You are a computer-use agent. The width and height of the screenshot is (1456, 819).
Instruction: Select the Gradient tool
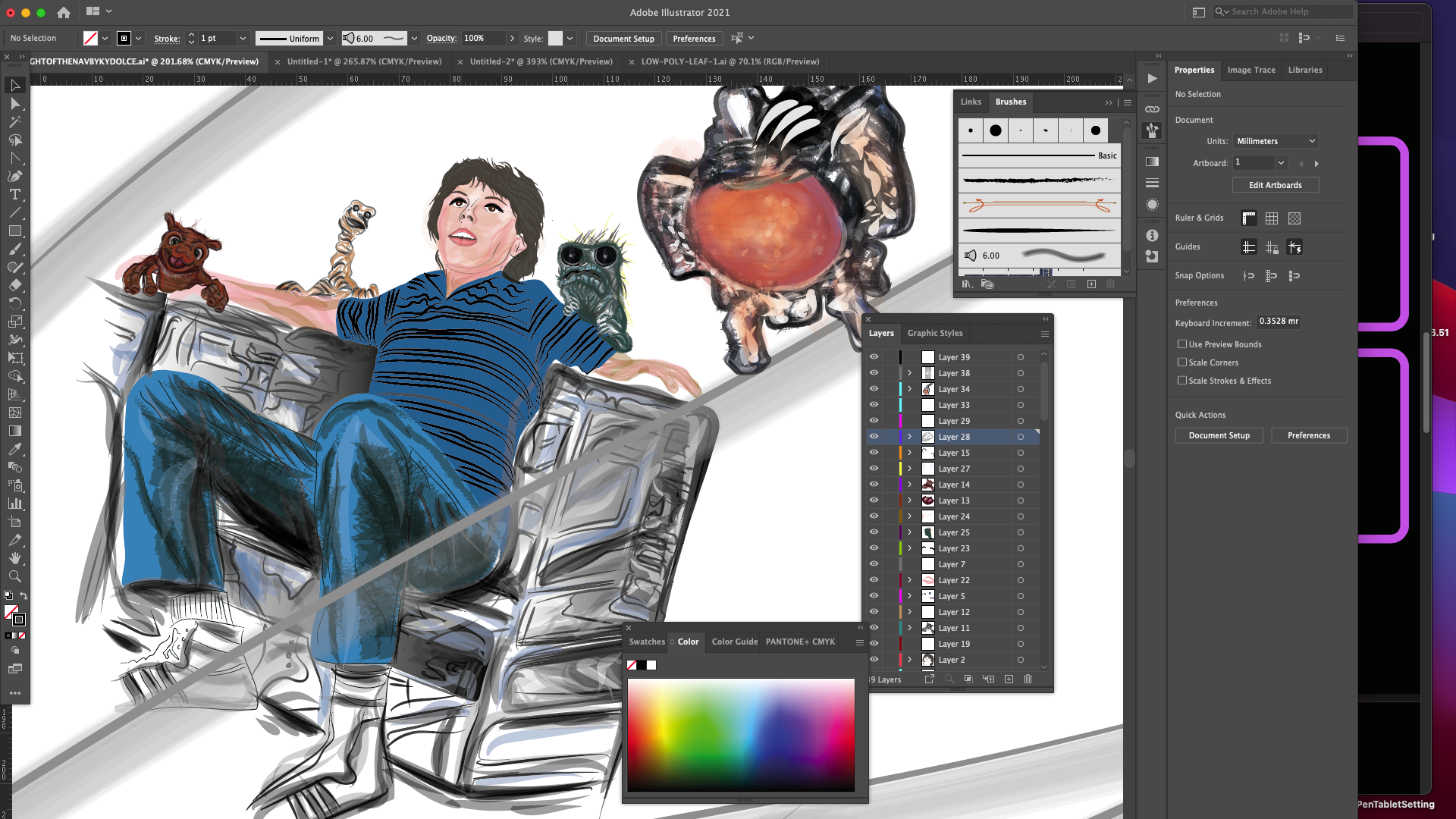(14, 431)
